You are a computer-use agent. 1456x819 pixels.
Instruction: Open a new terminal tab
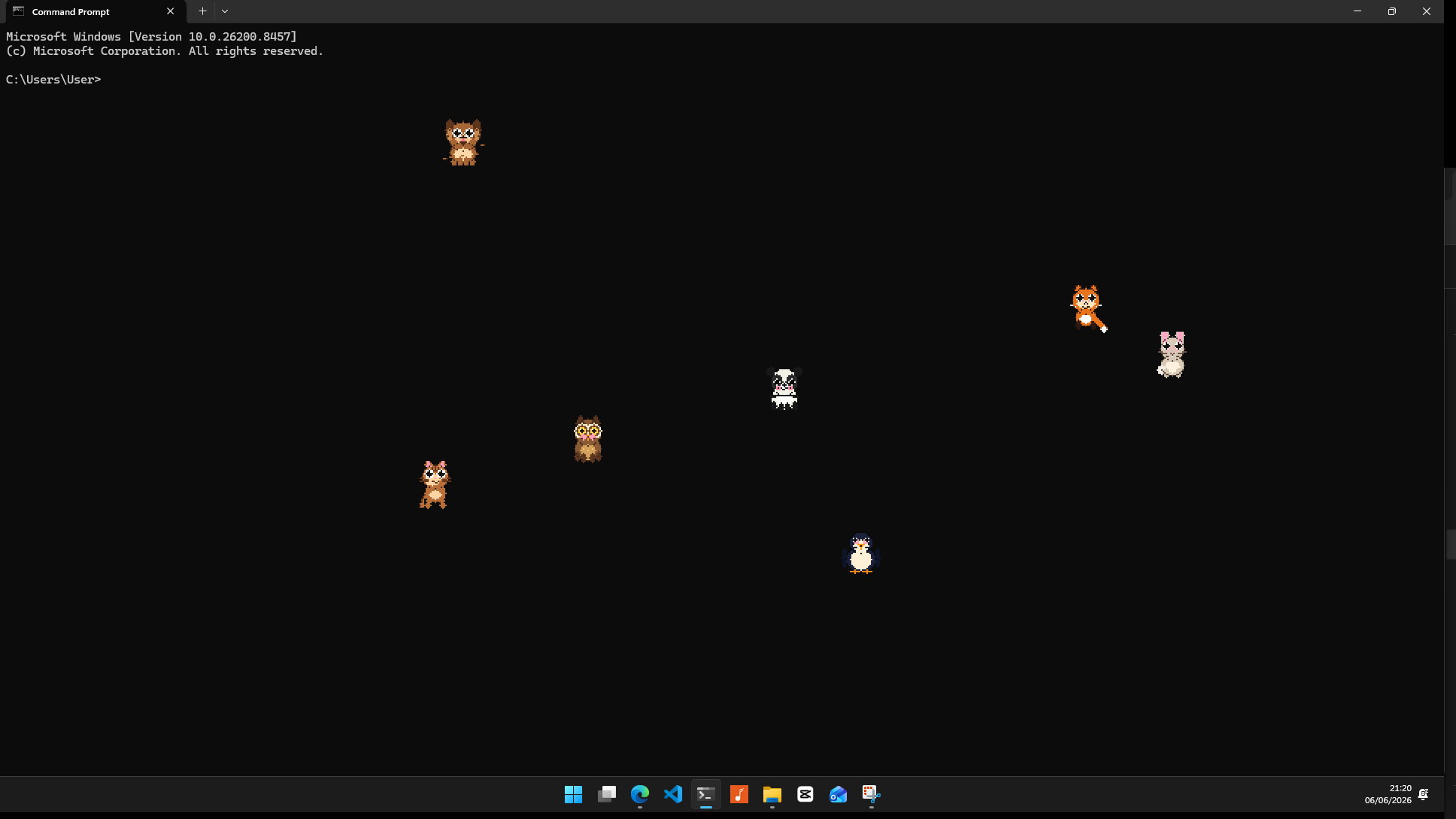pos(202,11)
